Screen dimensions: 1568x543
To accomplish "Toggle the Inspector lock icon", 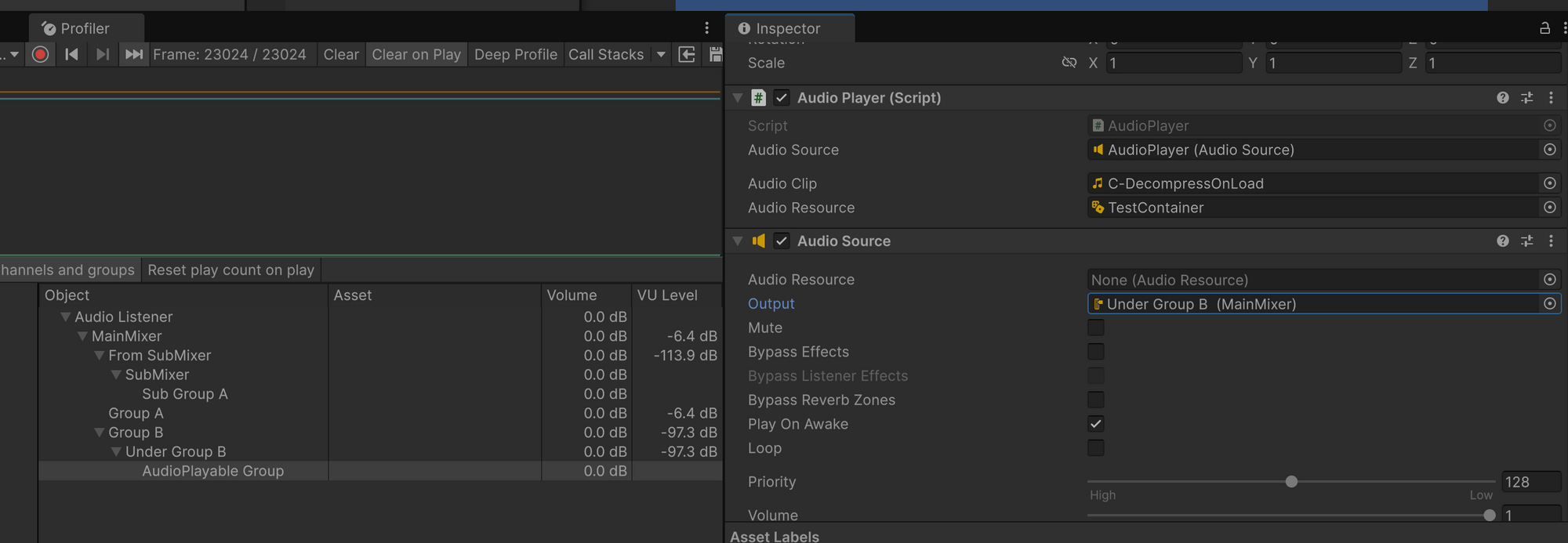I will (x=1544, y=28).
